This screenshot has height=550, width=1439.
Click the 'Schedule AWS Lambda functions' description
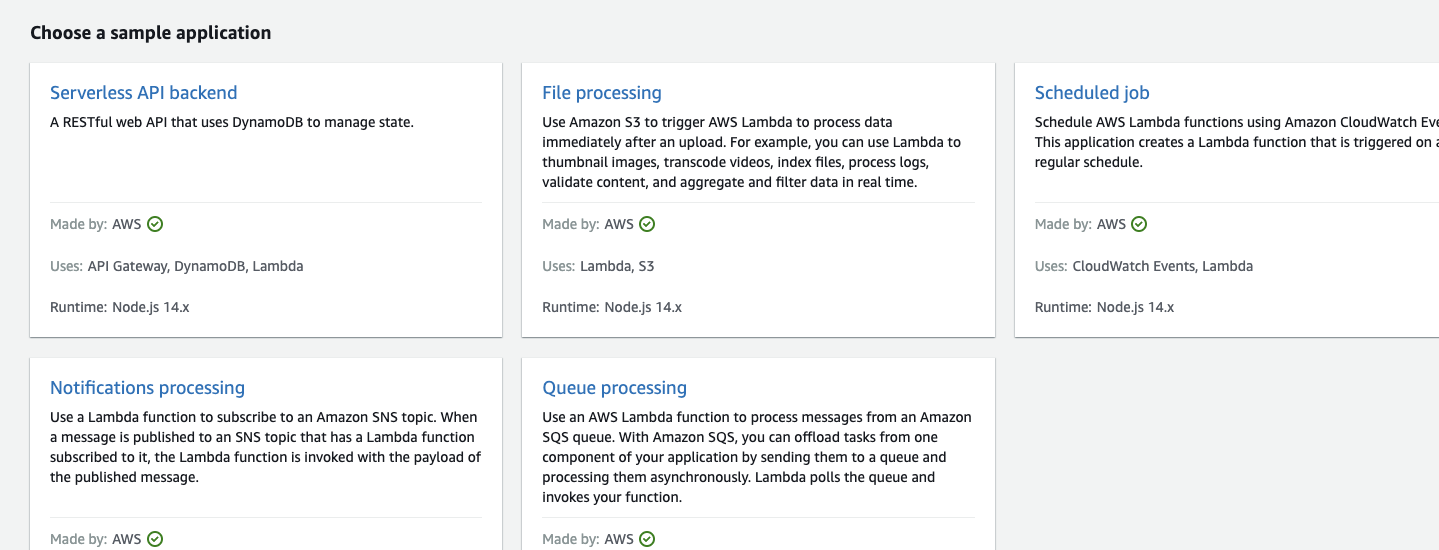pos(1237,142)
